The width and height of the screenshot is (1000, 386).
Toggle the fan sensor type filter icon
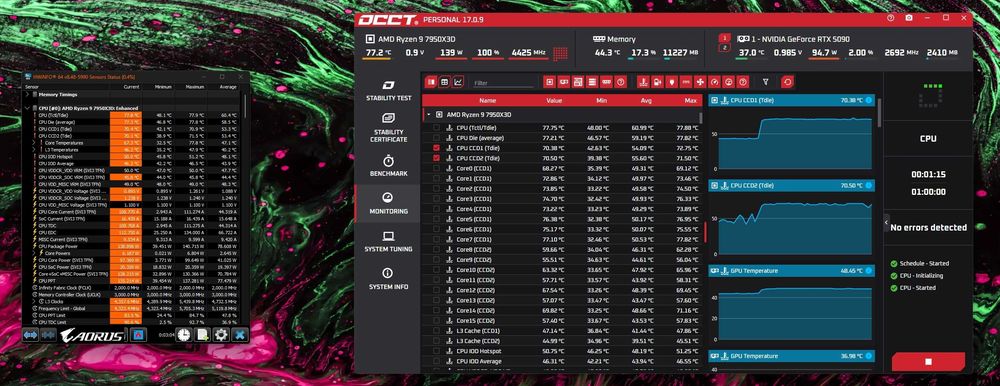point(700,82)
